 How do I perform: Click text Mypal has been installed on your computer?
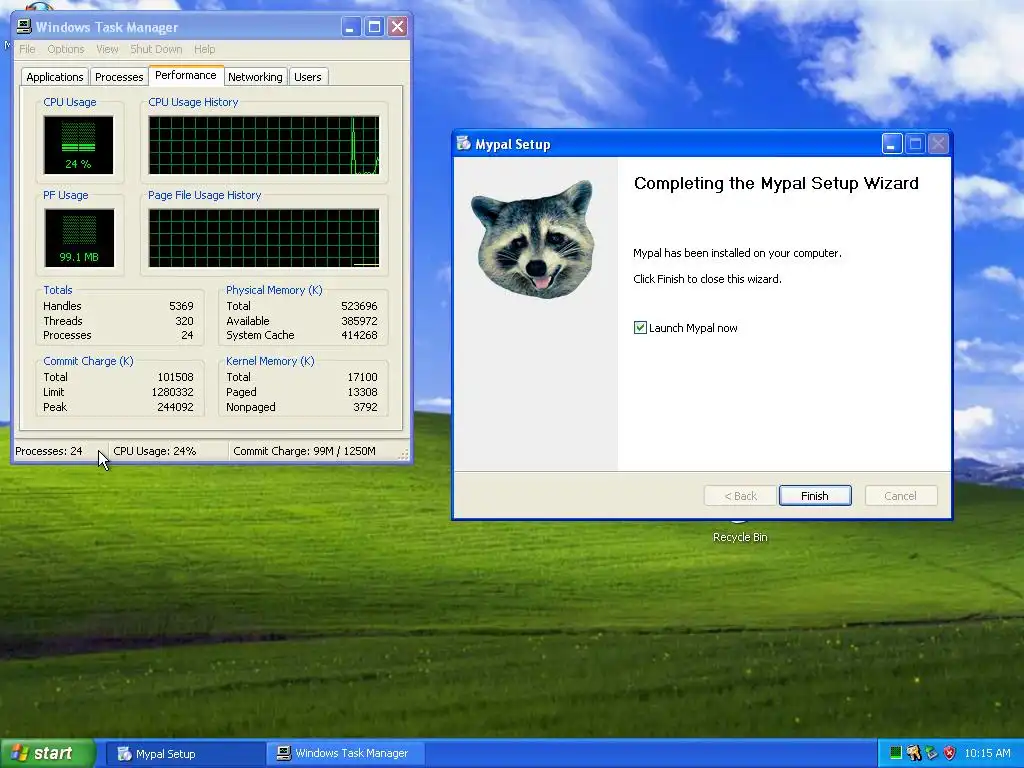point(737,253)
